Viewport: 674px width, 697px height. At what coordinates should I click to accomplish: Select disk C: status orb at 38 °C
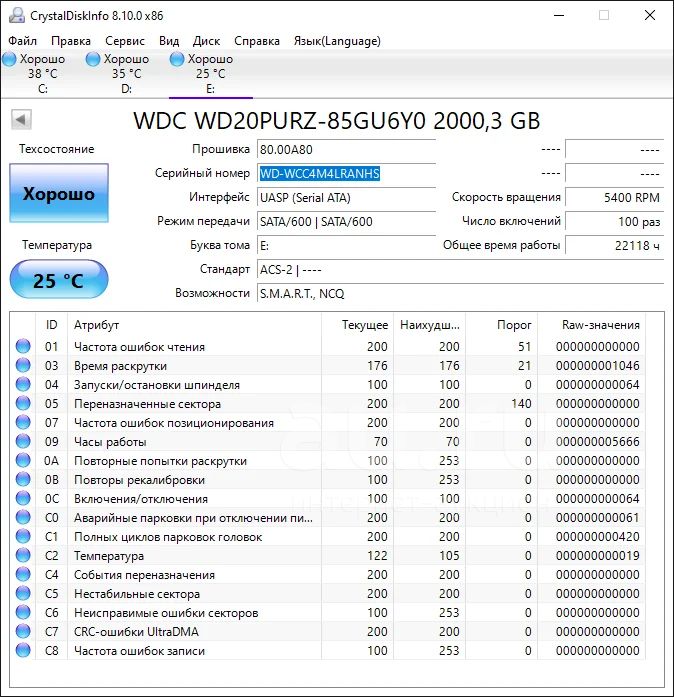pos(9,59)
